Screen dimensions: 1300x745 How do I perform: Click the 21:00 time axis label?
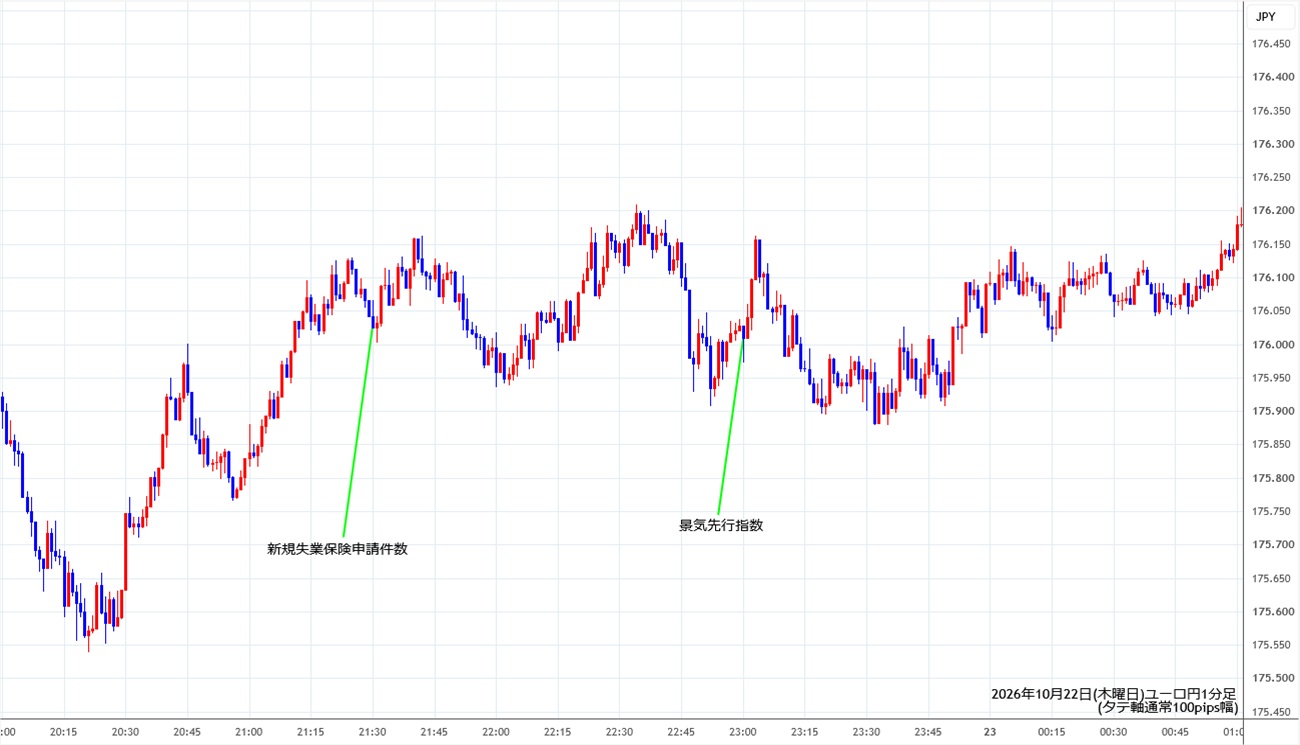coord(248,732)
